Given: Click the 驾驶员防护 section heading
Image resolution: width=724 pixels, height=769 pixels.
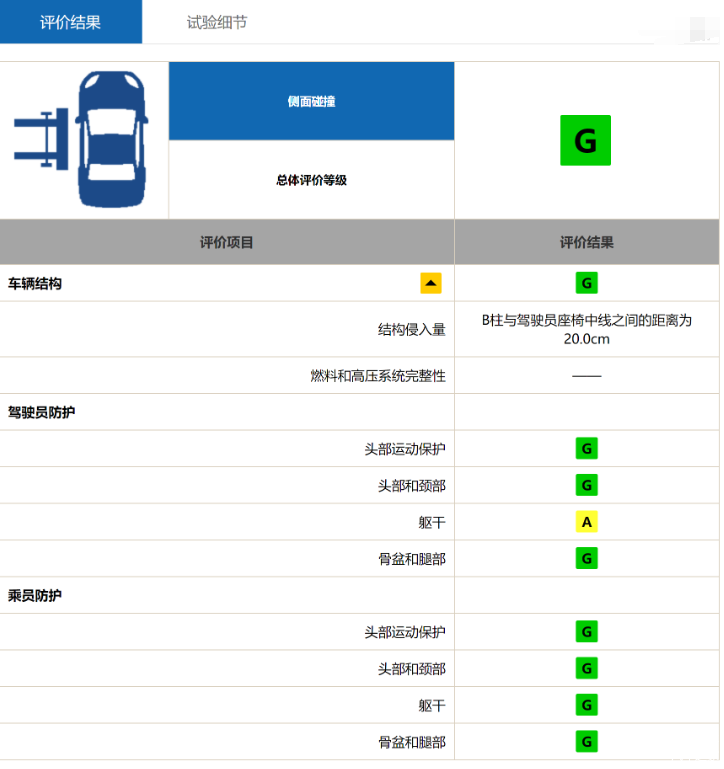Looking at the screenshot, I should click(x=41, y=412).
